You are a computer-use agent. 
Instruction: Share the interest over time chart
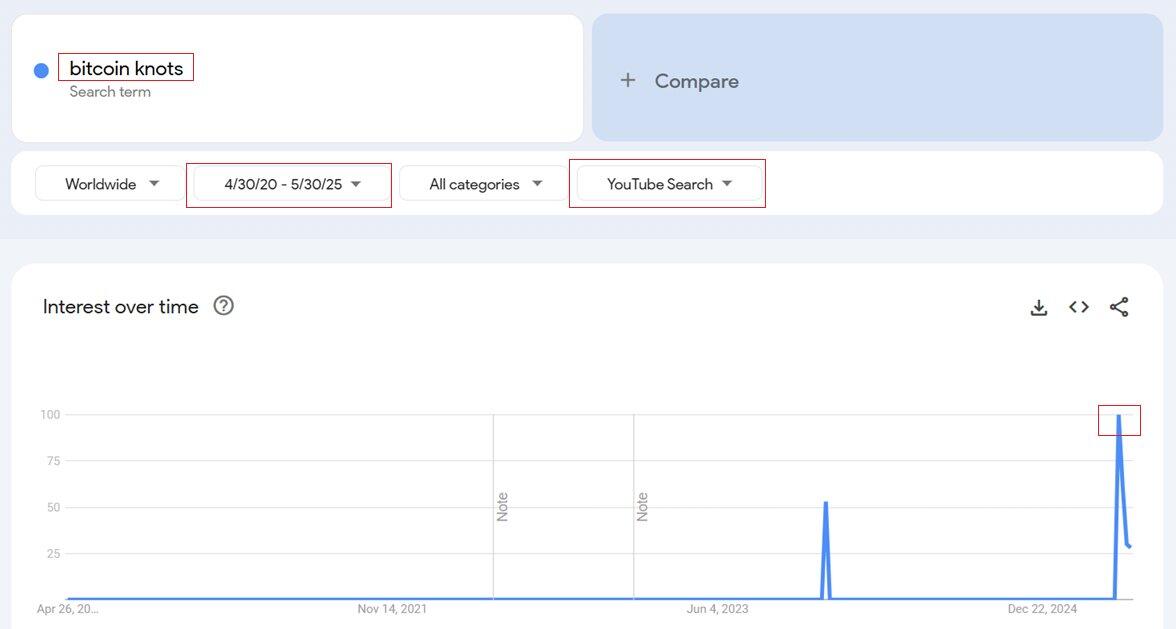click(x=1119, y=307)
